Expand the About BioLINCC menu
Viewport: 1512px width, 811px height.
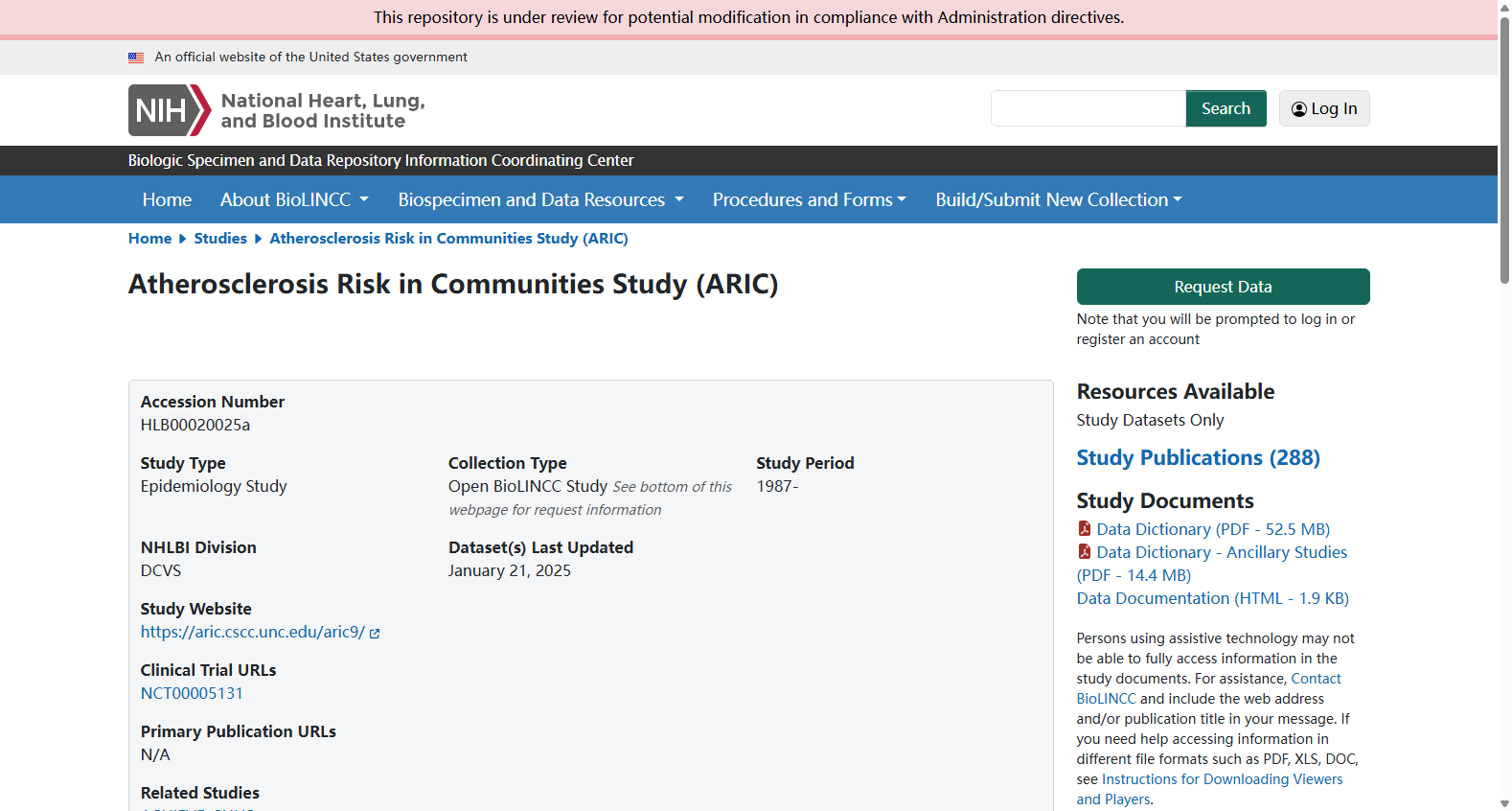coord(294,199)
